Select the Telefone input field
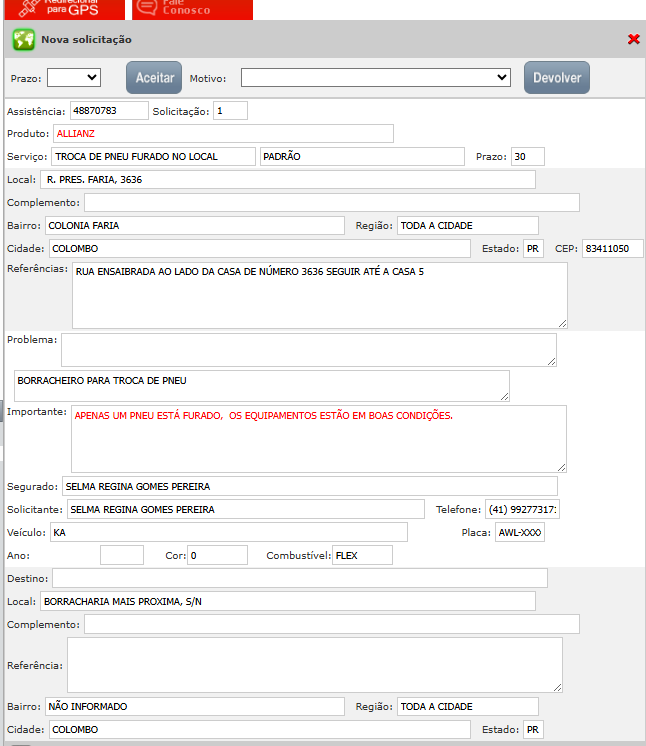The height and width of the screenshot is (746, 646). point(522,510)
